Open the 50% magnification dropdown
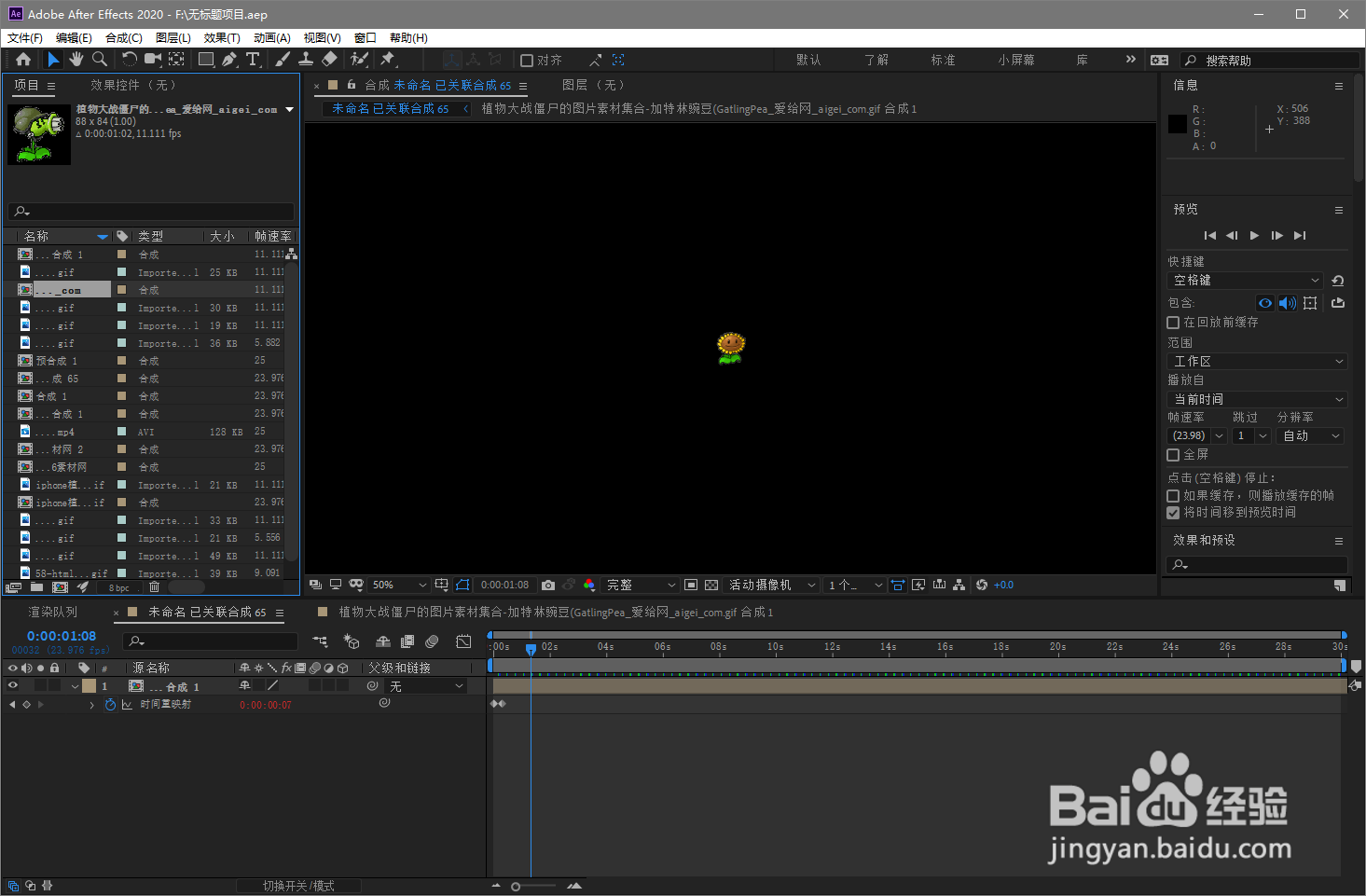Image resolution: width=1366 pixels, height=896 pixels. tap(399, 585)
